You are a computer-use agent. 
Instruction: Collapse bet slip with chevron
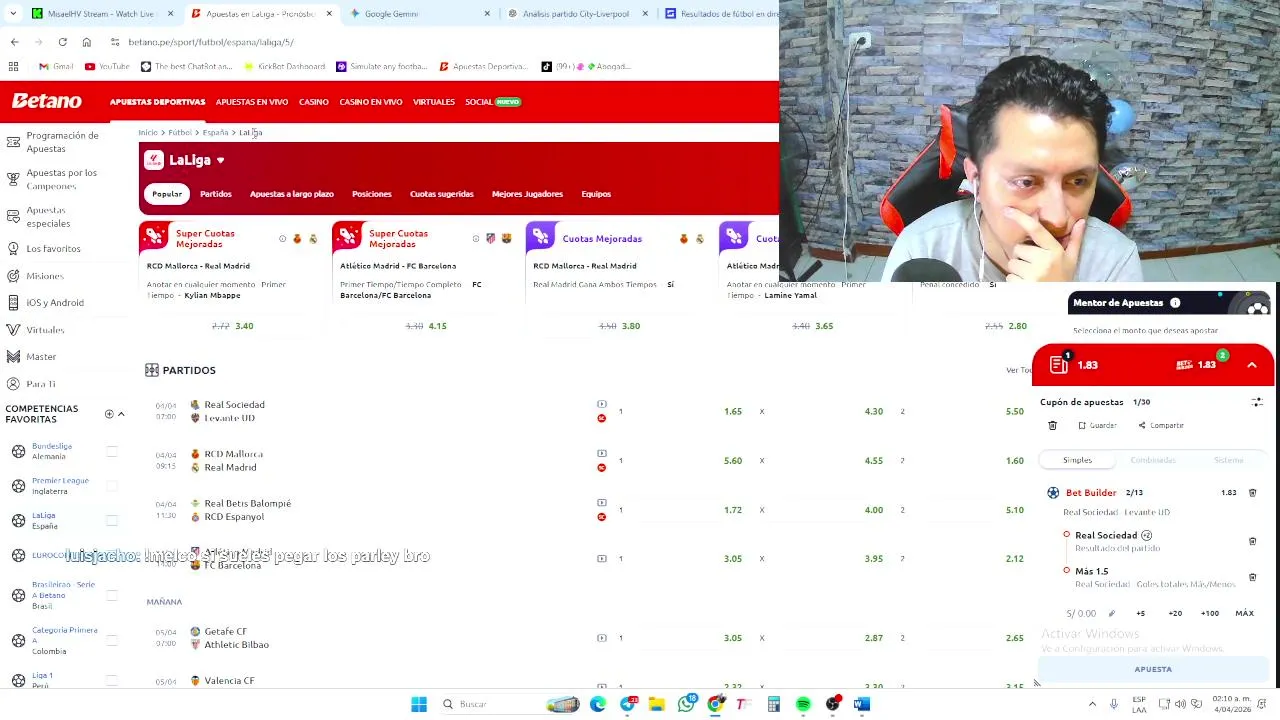1252,365
